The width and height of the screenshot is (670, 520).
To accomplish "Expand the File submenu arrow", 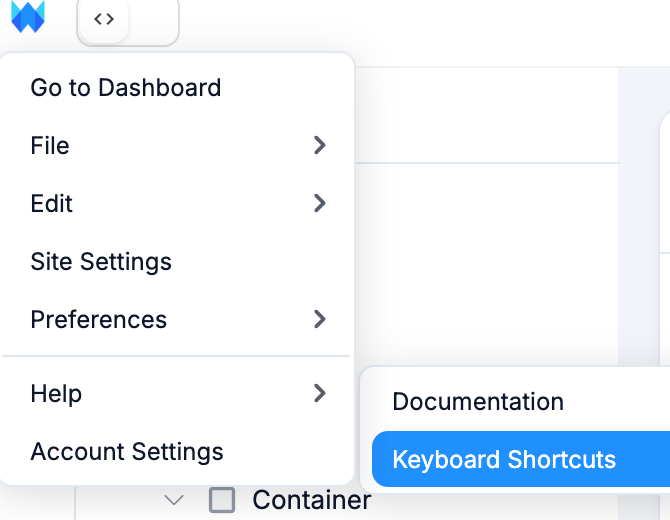I will click(320, 145).
